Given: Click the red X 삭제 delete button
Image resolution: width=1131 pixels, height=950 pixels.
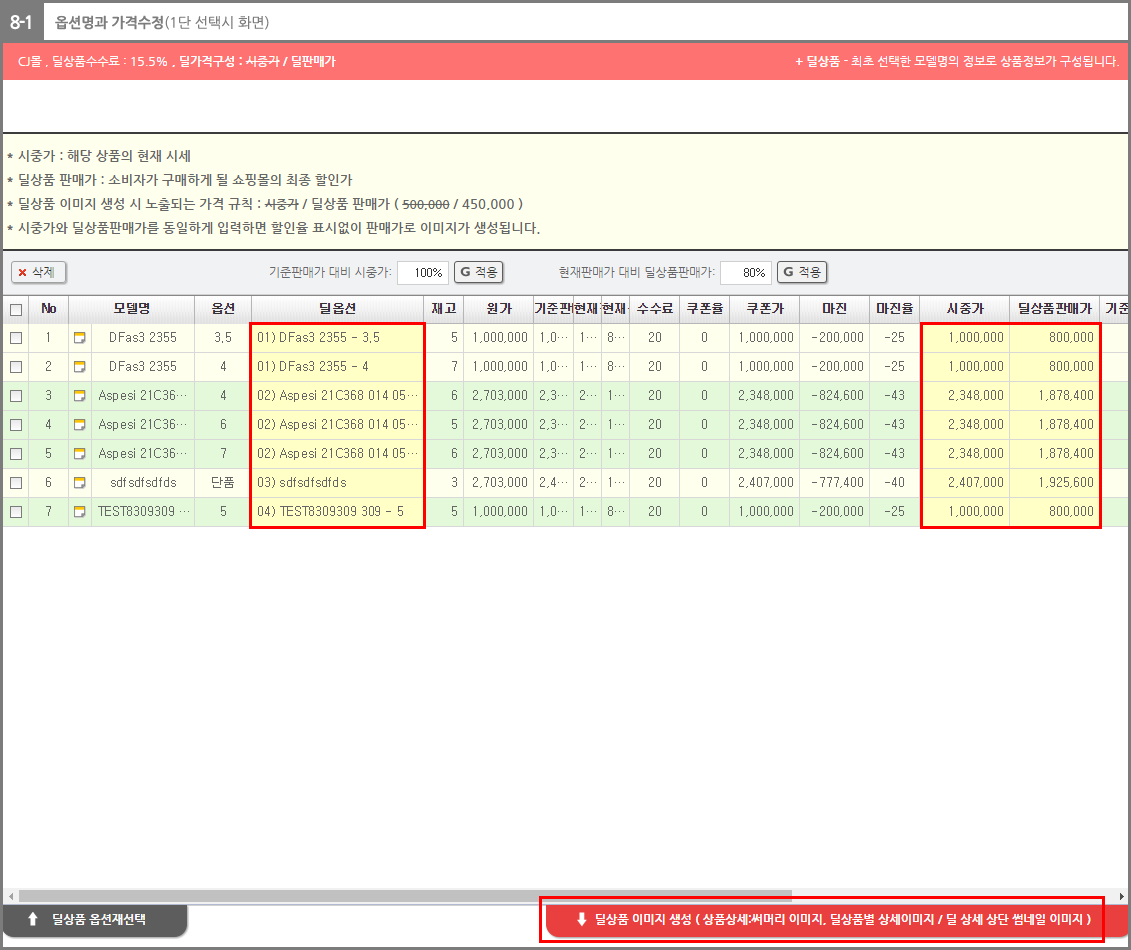Looking at the screenshot, I should coord(38,272).
